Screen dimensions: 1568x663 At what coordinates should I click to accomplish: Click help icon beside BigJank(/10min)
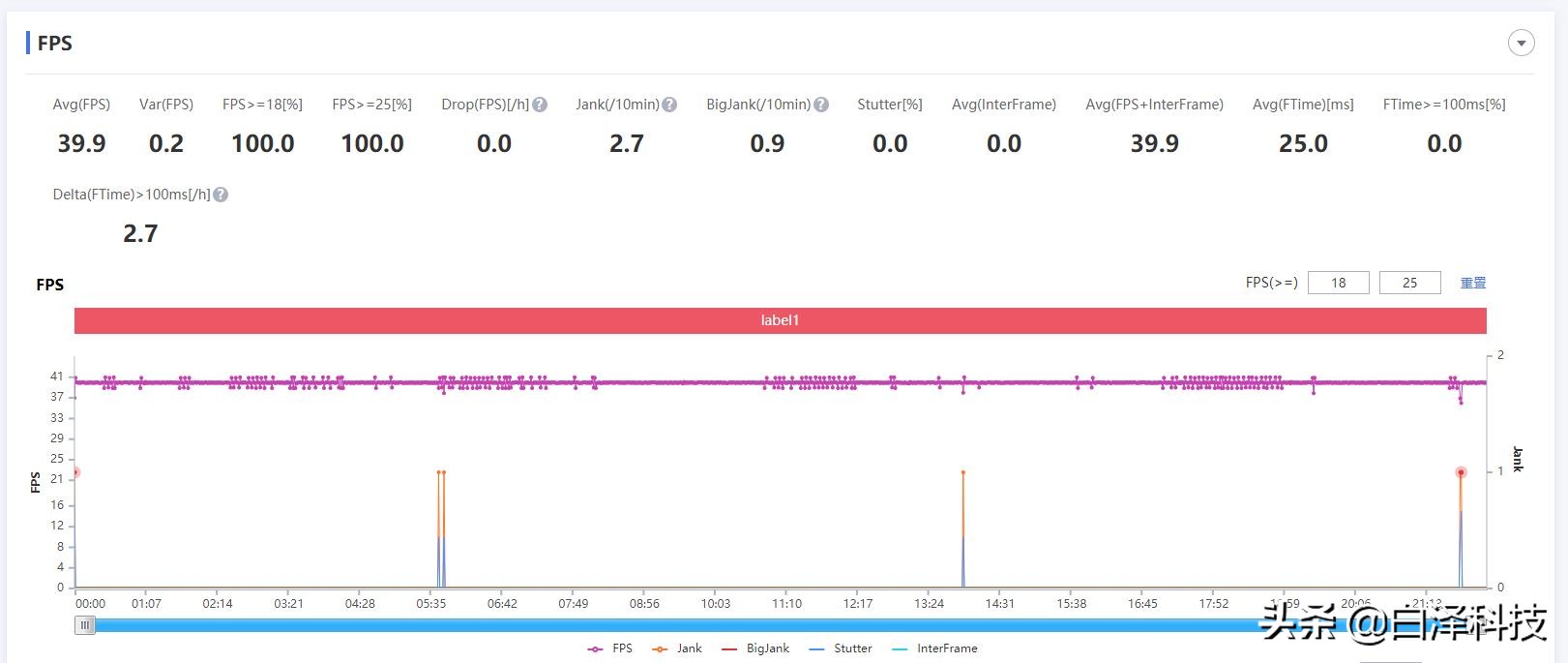click(x=821, y=105)
